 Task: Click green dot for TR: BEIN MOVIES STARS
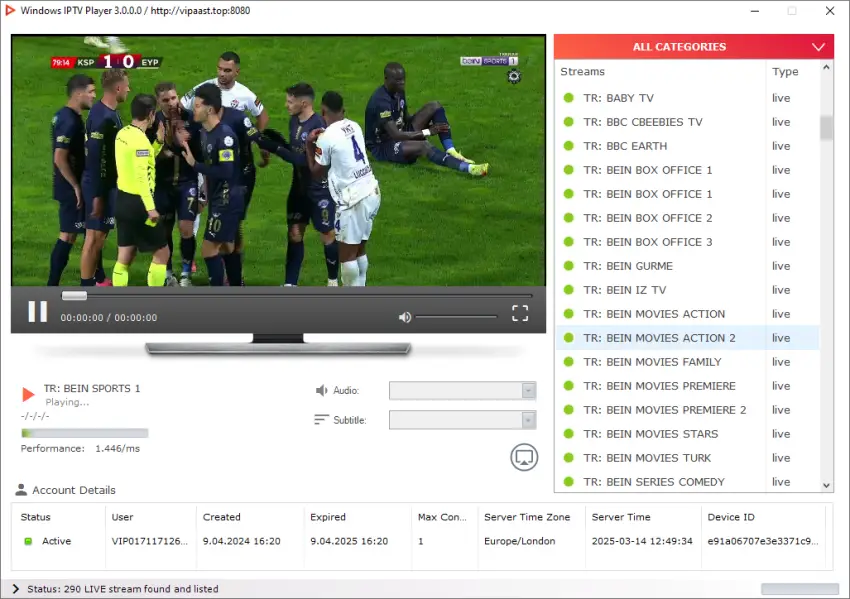pos(569,434)
